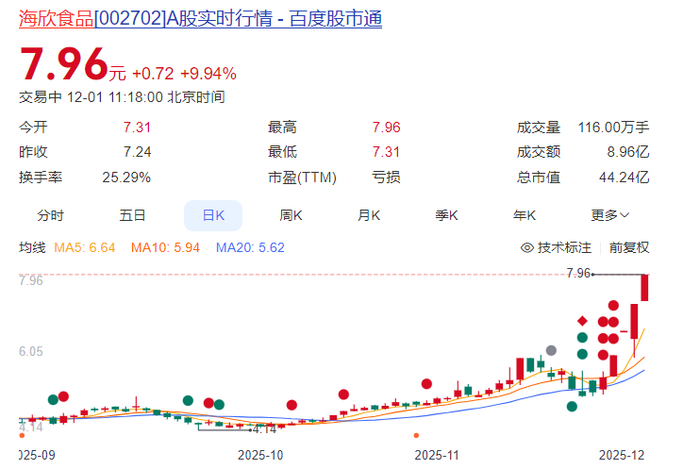The height and width of the screenshot is (472, 700).
Task: Click the 4.14 low price label
Action: (265, 430)
